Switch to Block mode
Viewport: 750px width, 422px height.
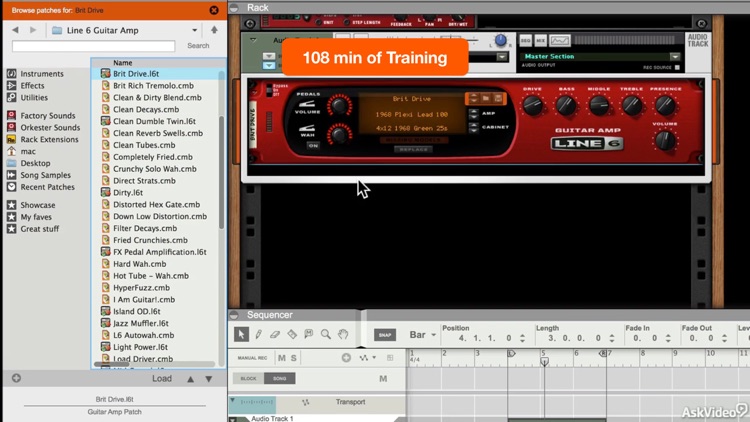click(x=248, y=378)
